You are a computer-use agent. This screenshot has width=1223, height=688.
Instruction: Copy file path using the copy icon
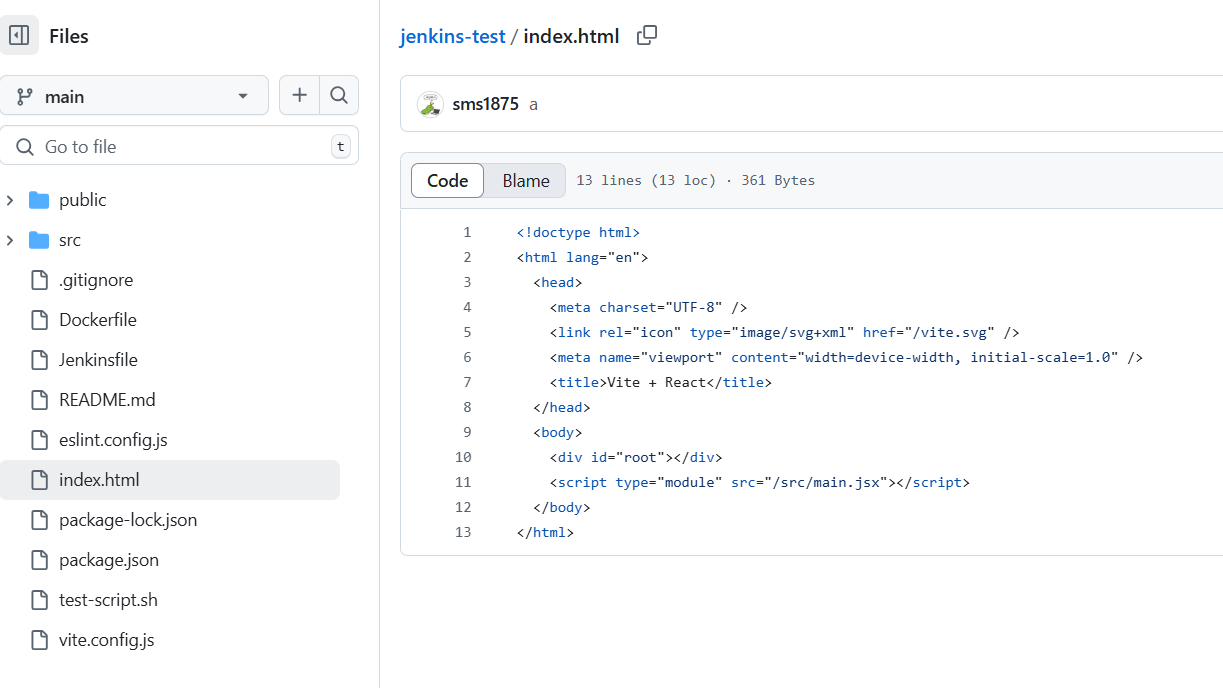click(647, 35)
